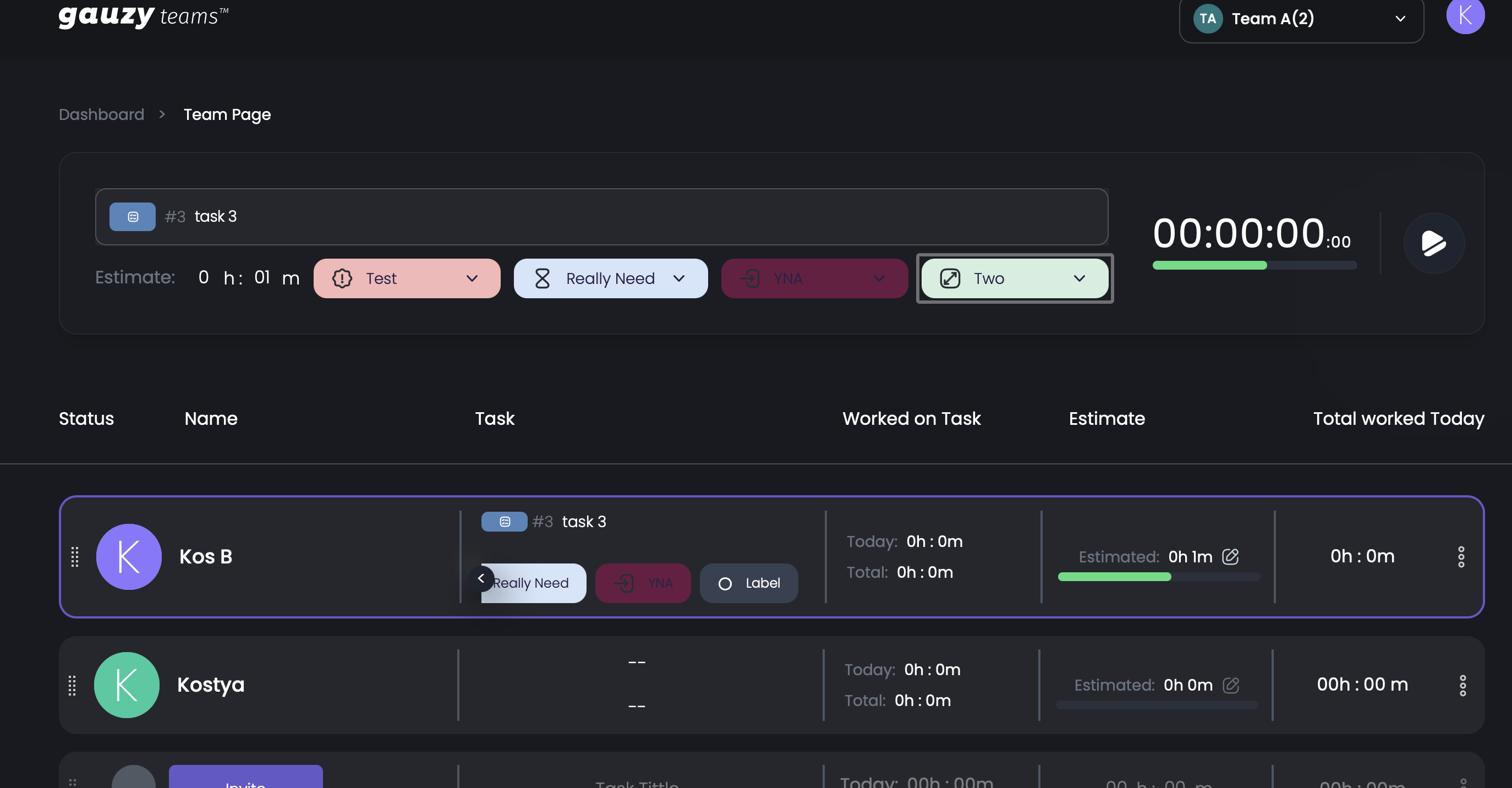The image size is (1512, 788).
Task: Expand the Team A(2) selector
Action: tap(1301, 19)
